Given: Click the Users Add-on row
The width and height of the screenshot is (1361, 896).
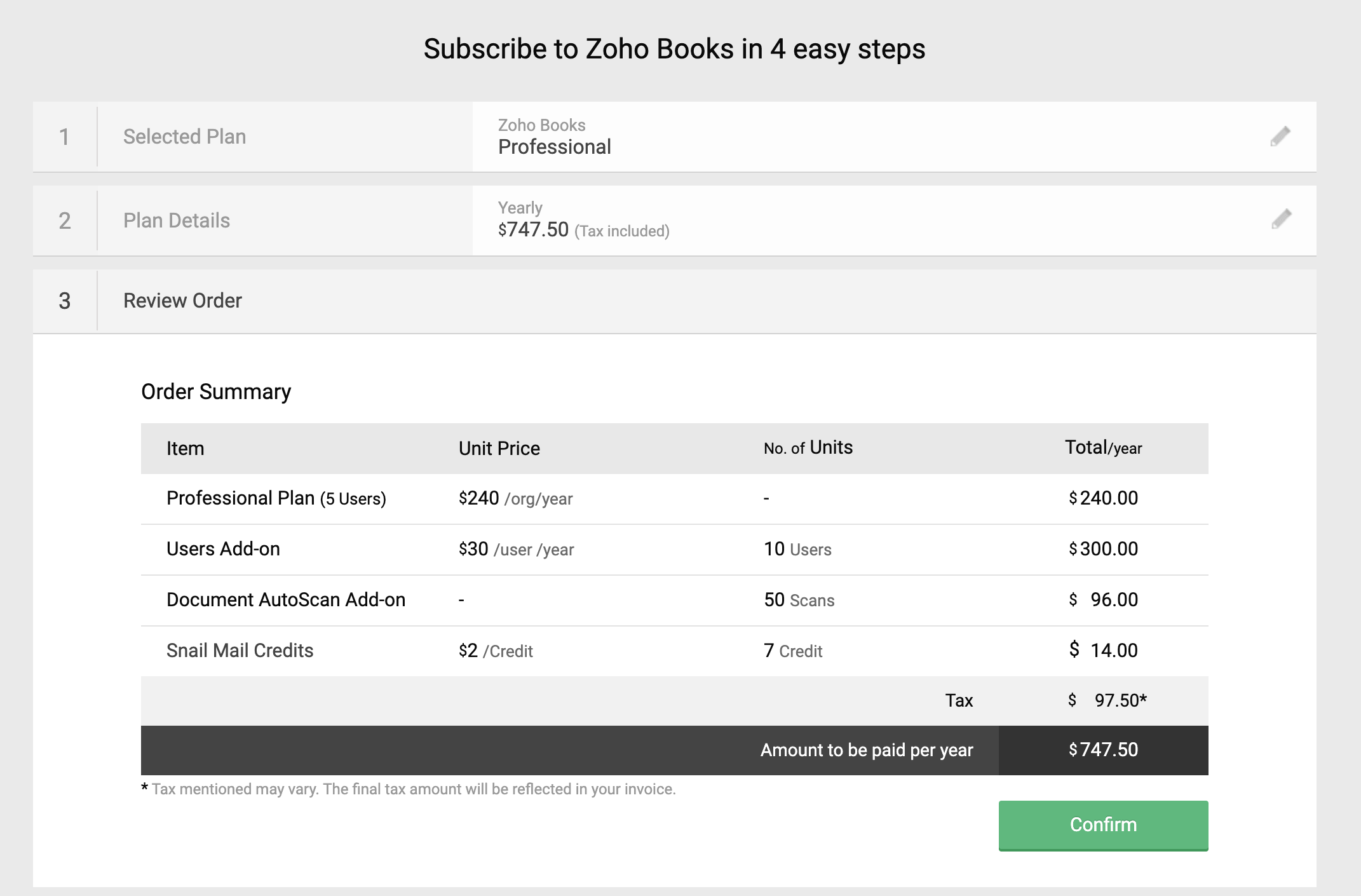Looking at the screenshot, I should click(223, 549).
